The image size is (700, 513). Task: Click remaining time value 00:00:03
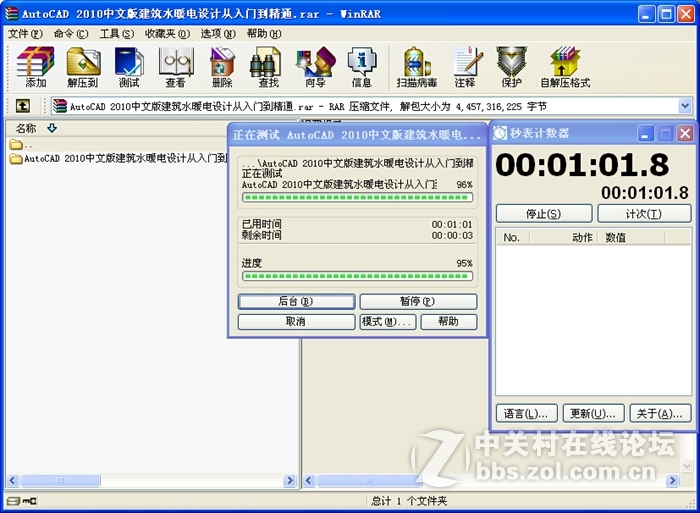tap(452, 235)
